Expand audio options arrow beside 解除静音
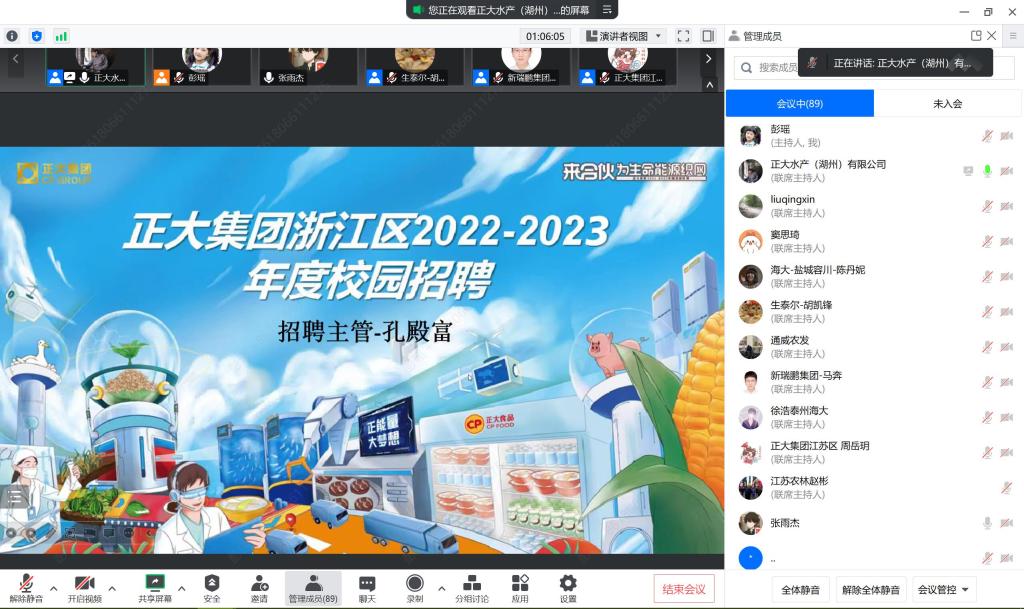 tap(53, 588)
